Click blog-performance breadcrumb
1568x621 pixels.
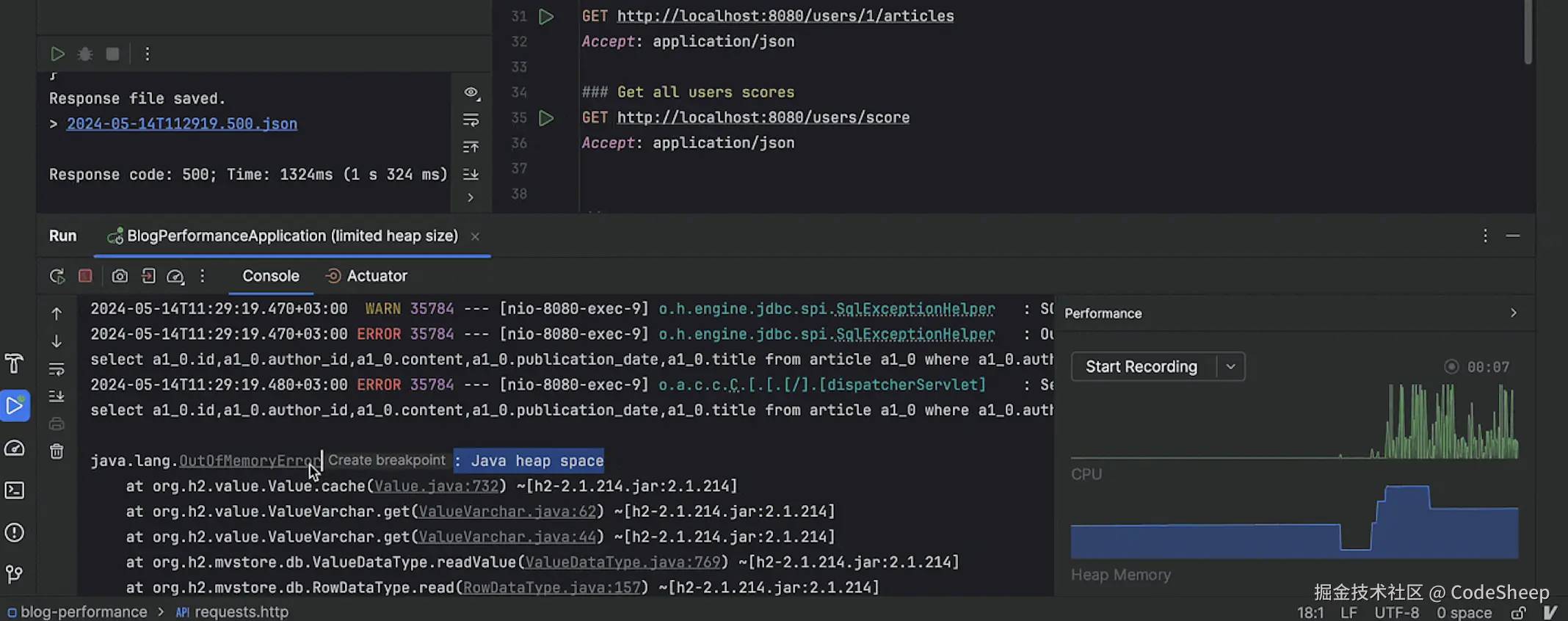coord(77,611)
